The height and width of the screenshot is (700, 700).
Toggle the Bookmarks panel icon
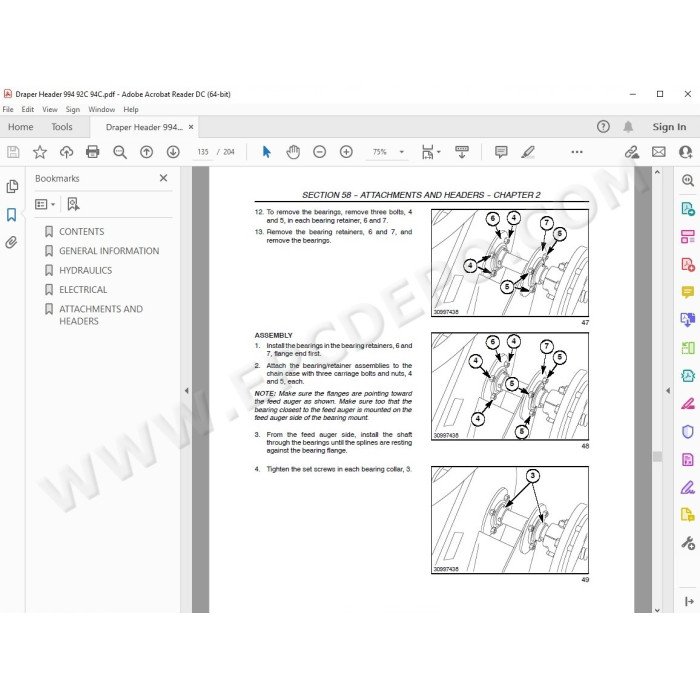(x=12, y=215)
